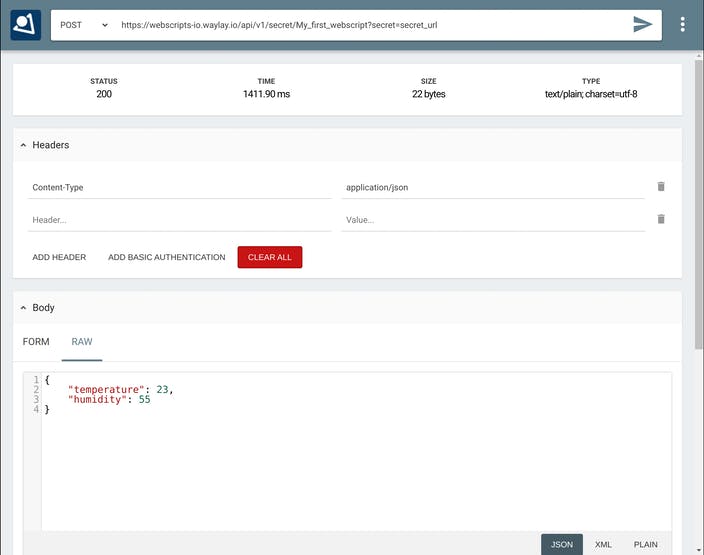704x555 pixels.
Task: Delete the empty header row
Action: 660,219
